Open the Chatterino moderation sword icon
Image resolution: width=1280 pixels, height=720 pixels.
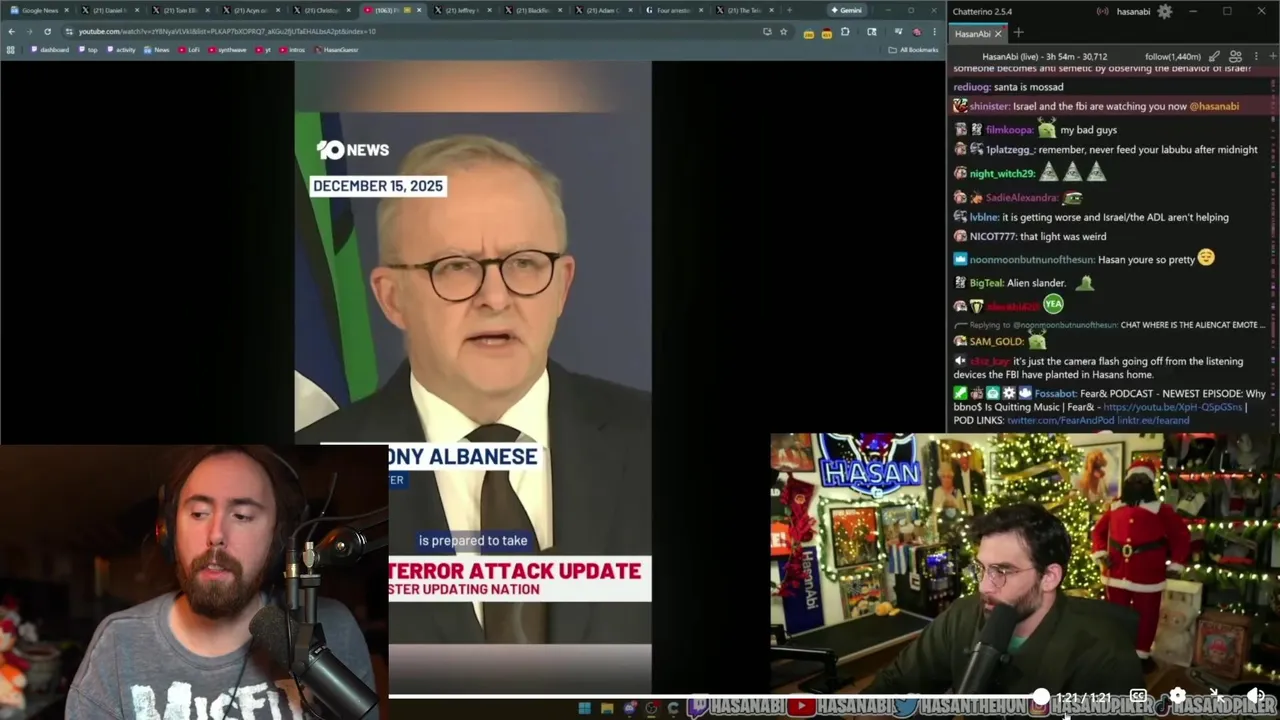point(1214,57)
